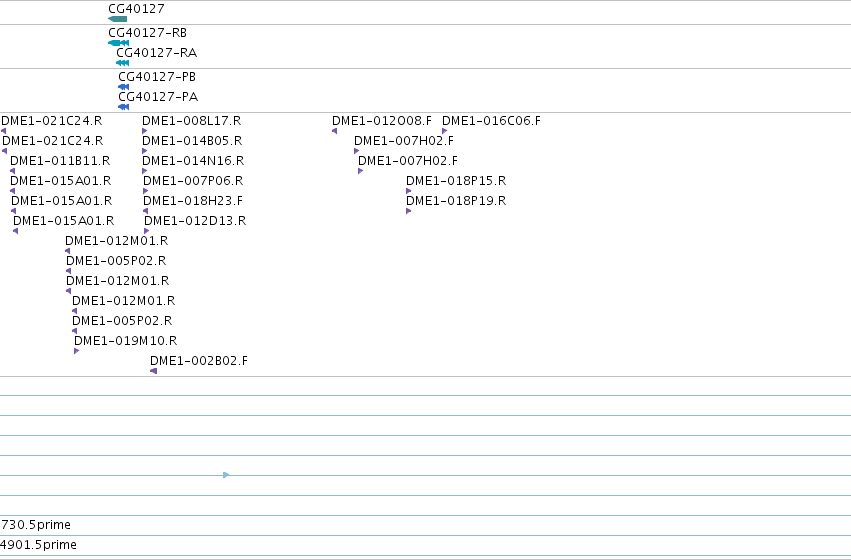Click the DME1-008L17.R label
The width and height of the screenshot is (851, 560).
[192, 120]
